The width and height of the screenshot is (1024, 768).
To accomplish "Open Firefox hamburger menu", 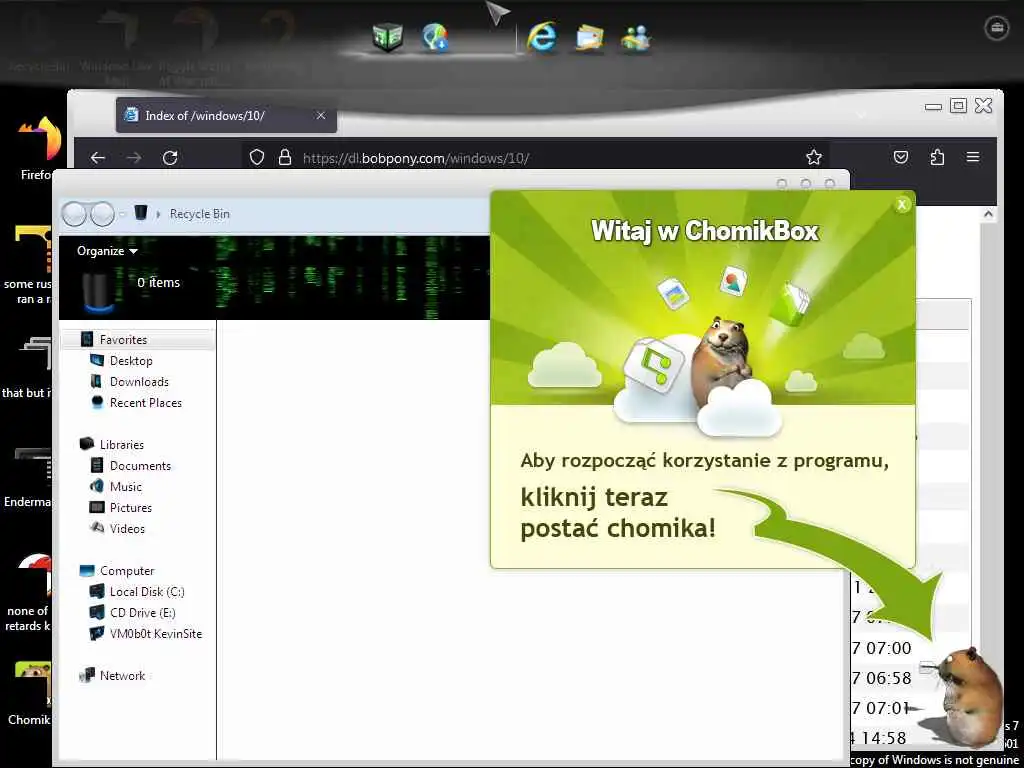I will [973, 157].
